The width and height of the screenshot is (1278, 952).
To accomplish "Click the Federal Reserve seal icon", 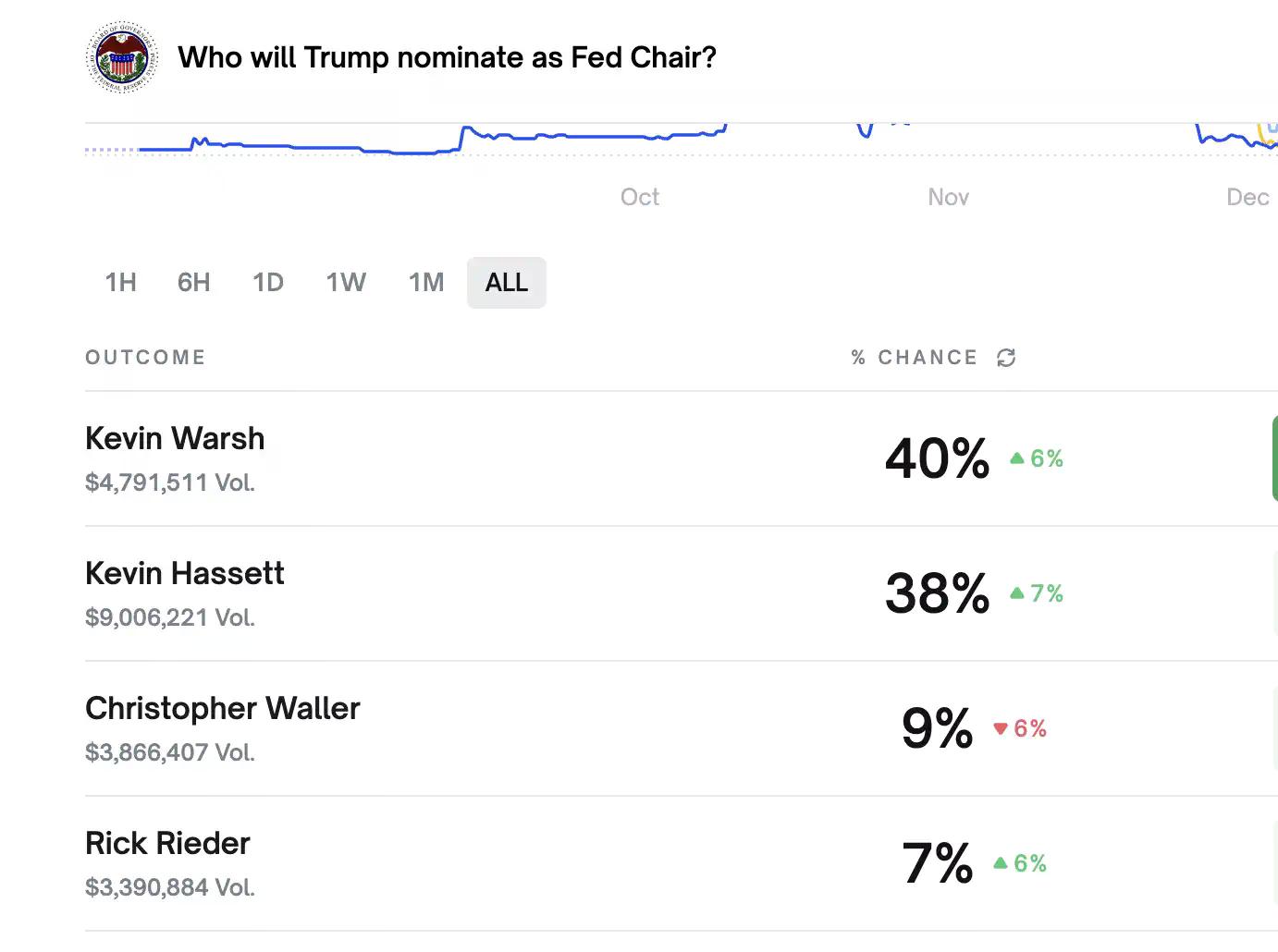I will (121, 57).
